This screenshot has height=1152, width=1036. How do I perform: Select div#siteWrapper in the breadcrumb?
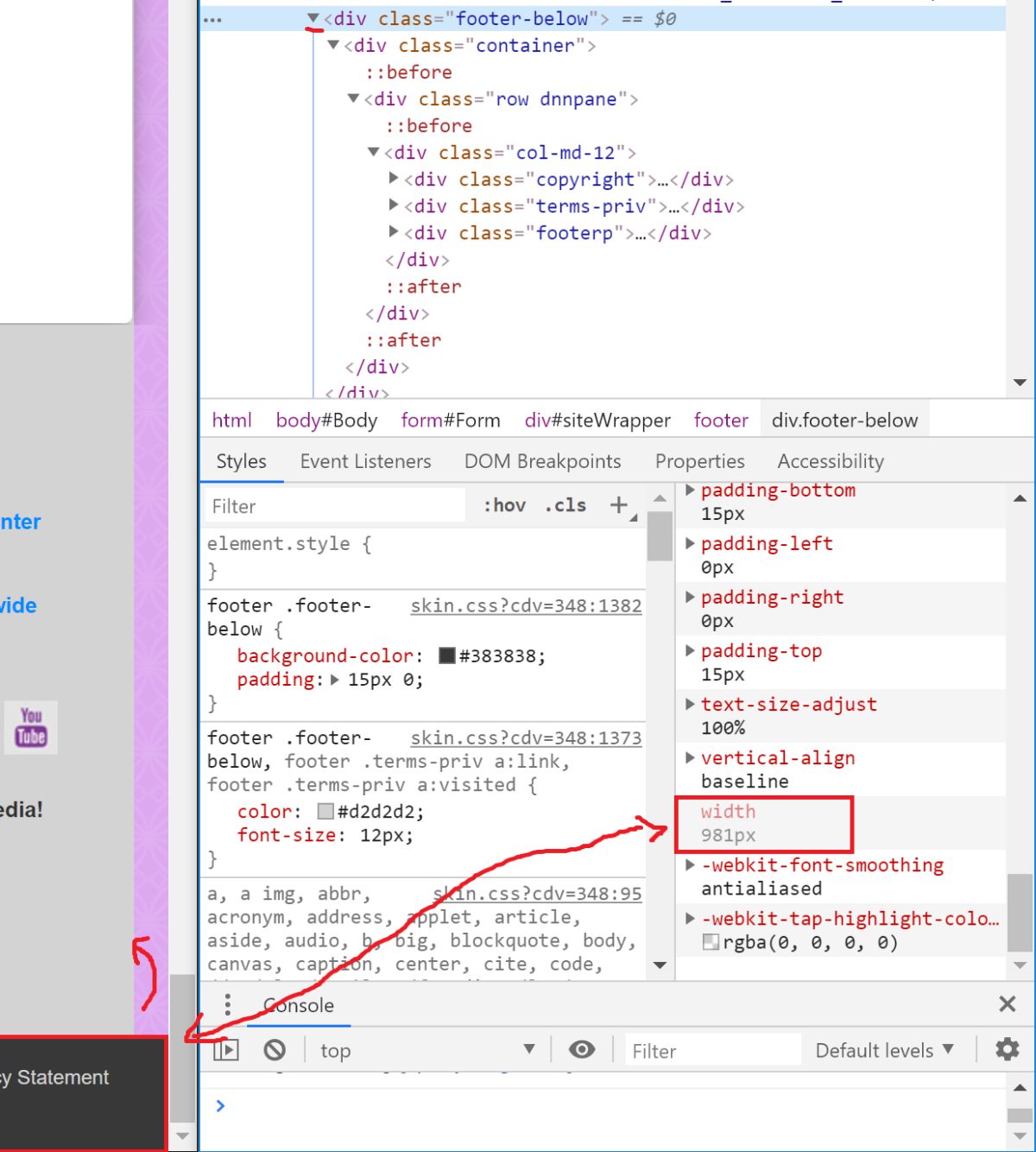click(x=597, y=420)
